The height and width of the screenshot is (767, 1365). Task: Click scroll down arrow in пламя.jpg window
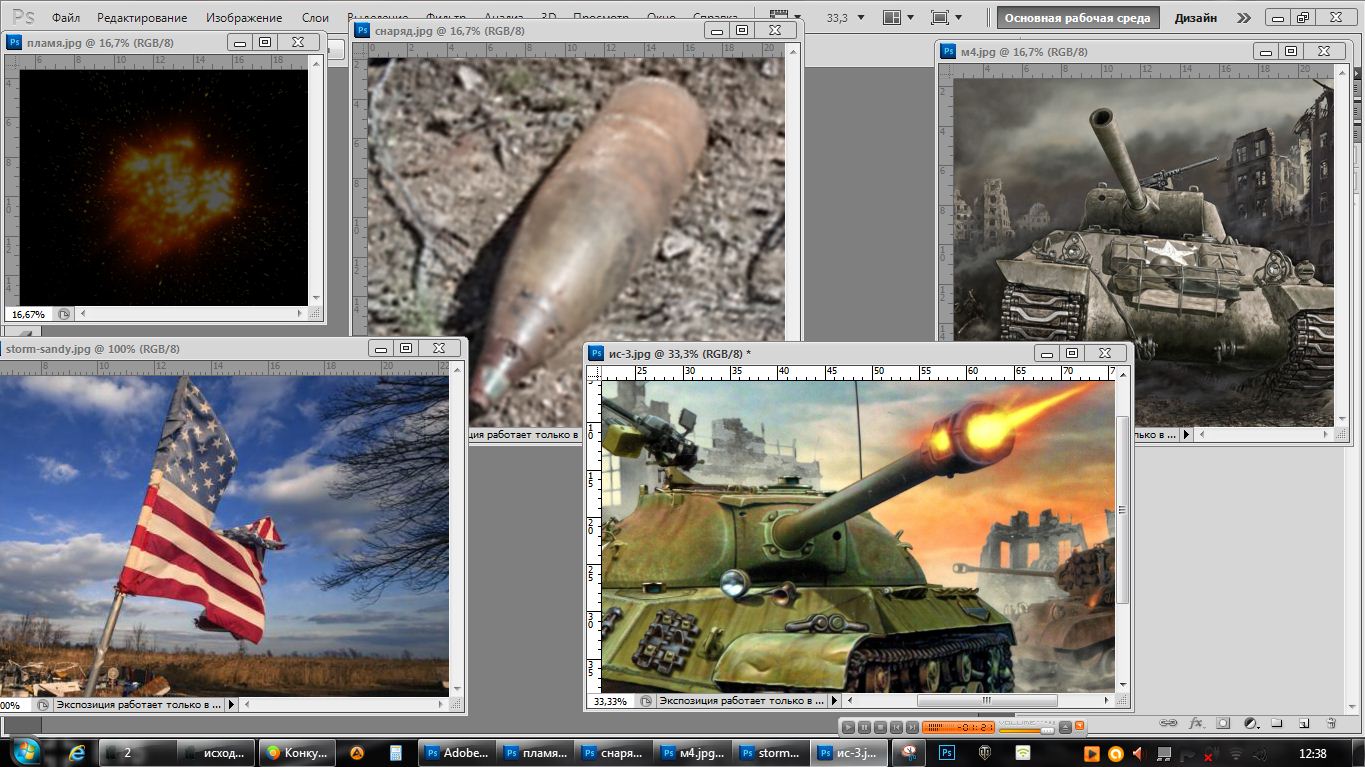click(316, 298)
